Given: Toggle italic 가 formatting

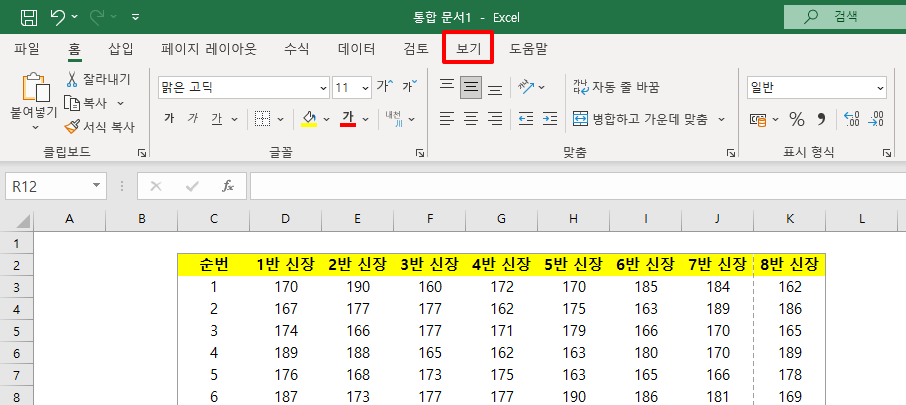Looking at the screenshot, I should 193,119.
